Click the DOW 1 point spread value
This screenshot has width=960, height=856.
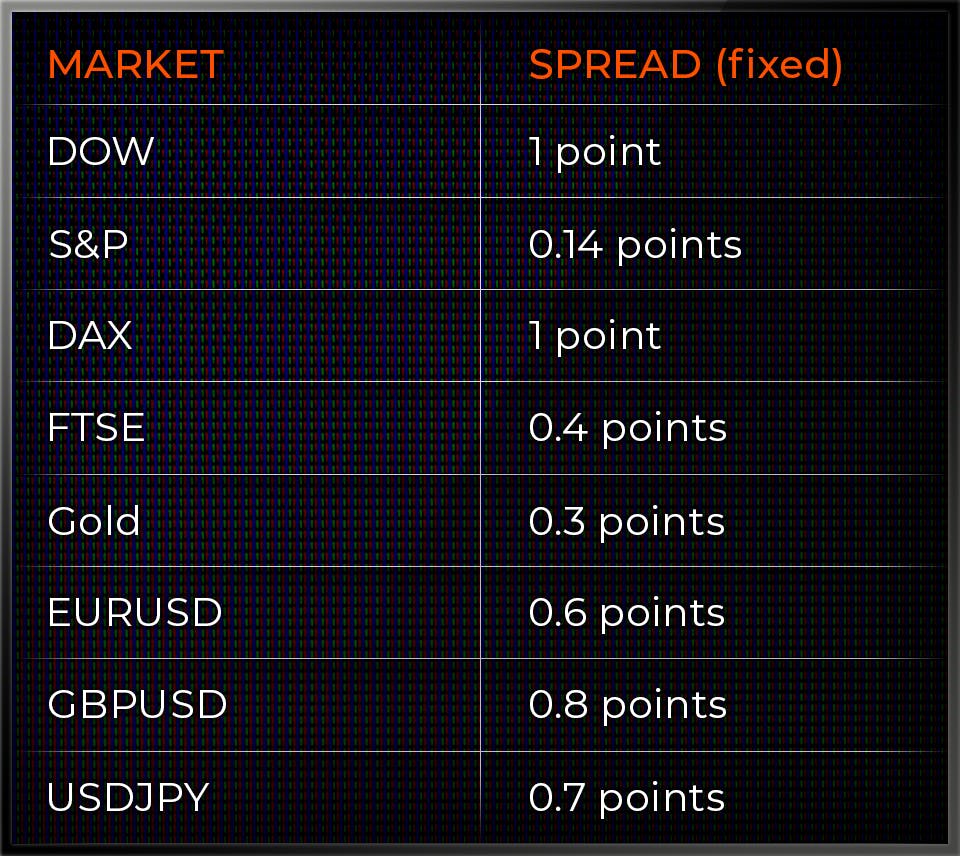coord(595,153)
